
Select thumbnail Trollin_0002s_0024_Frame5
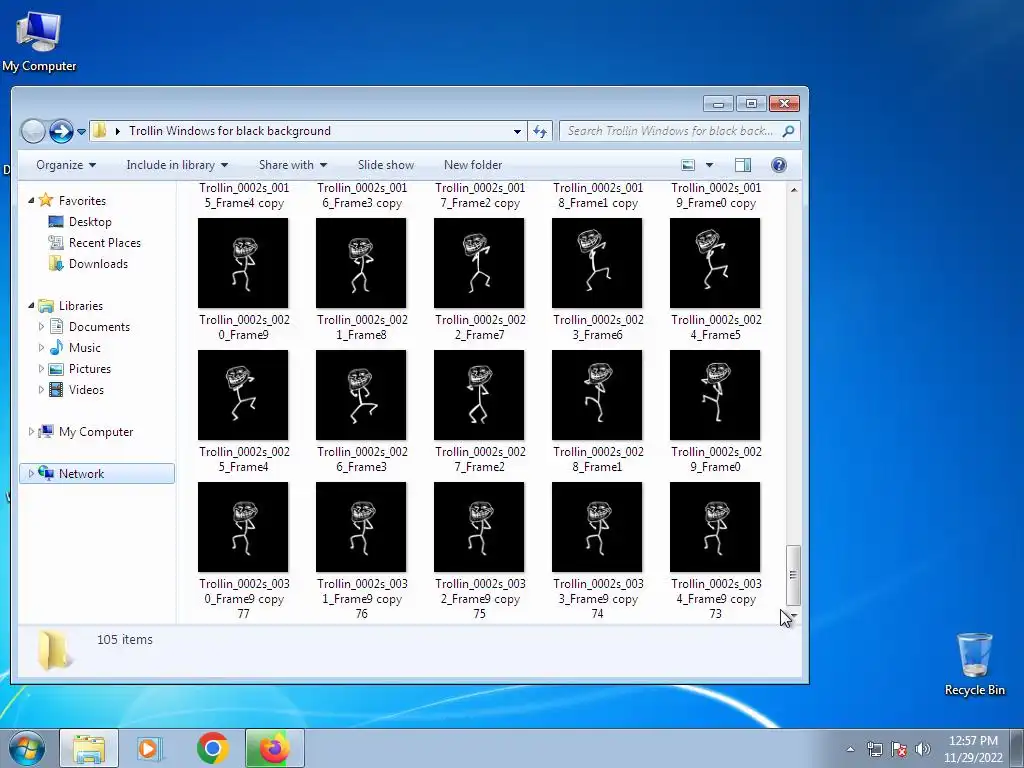coord(715,263)
